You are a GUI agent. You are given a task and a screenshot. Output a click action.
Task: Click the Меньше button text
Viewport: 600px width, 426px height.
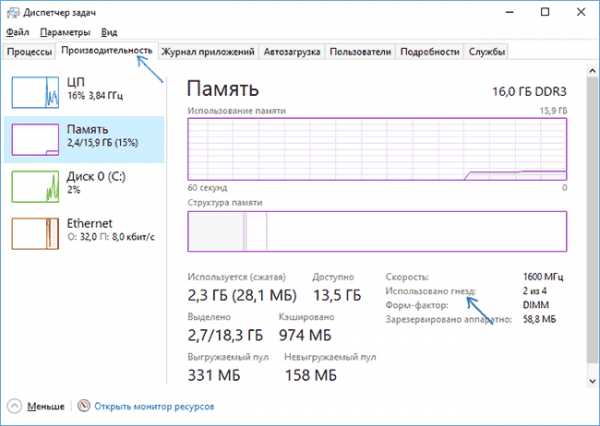pos(46,406)
